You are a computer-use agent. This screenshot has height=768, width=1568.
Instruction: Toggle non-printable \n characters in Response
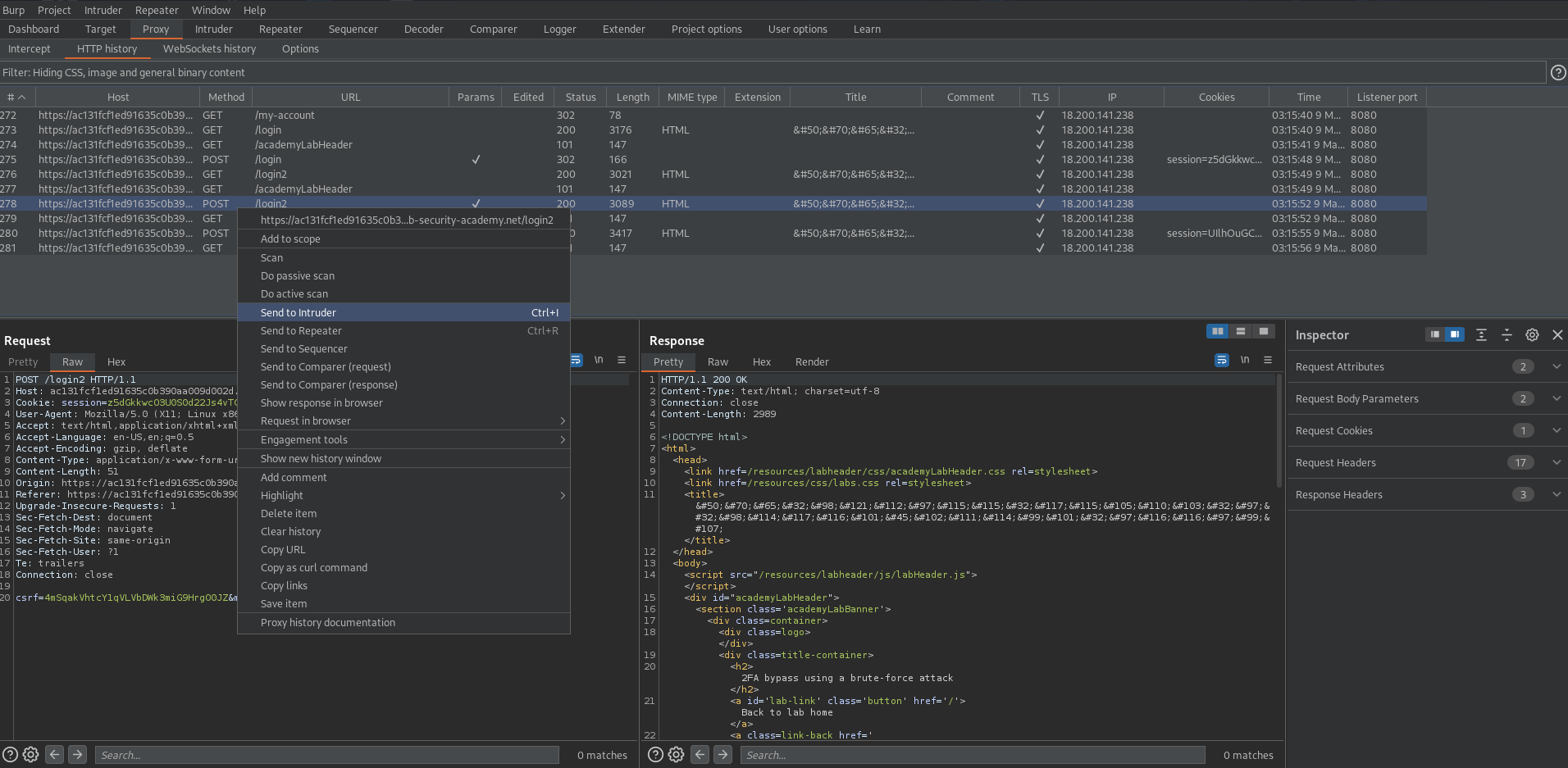click(x=1245, y=360)
